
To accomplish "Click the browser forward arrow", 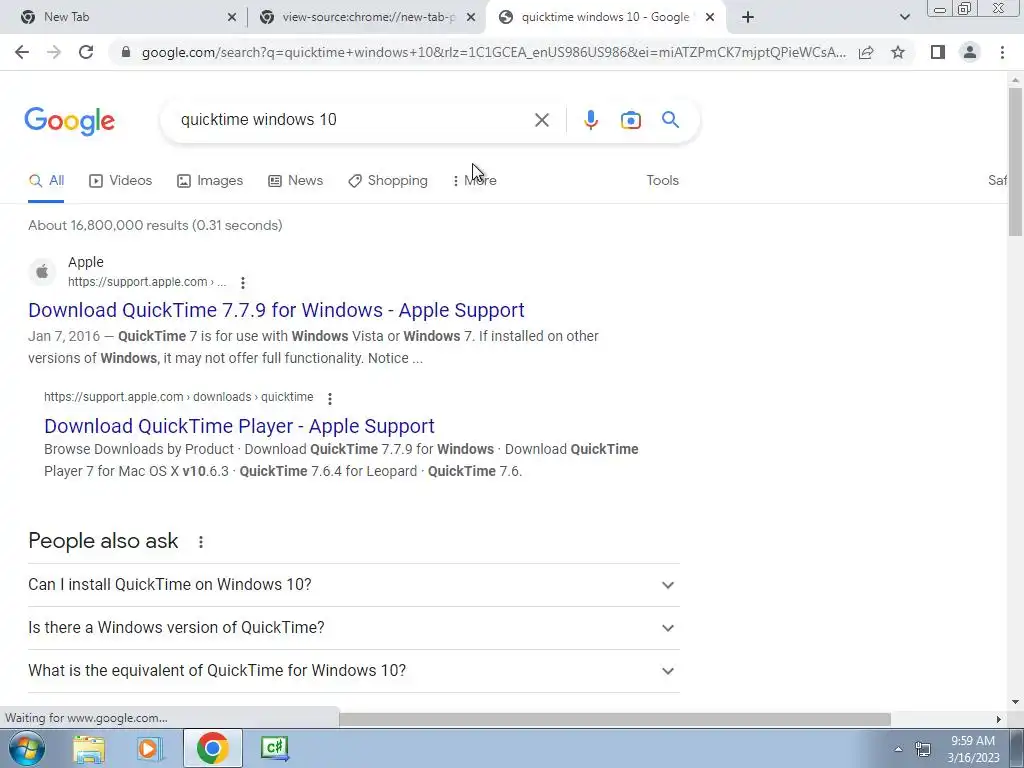I will [x=54, y=52].
